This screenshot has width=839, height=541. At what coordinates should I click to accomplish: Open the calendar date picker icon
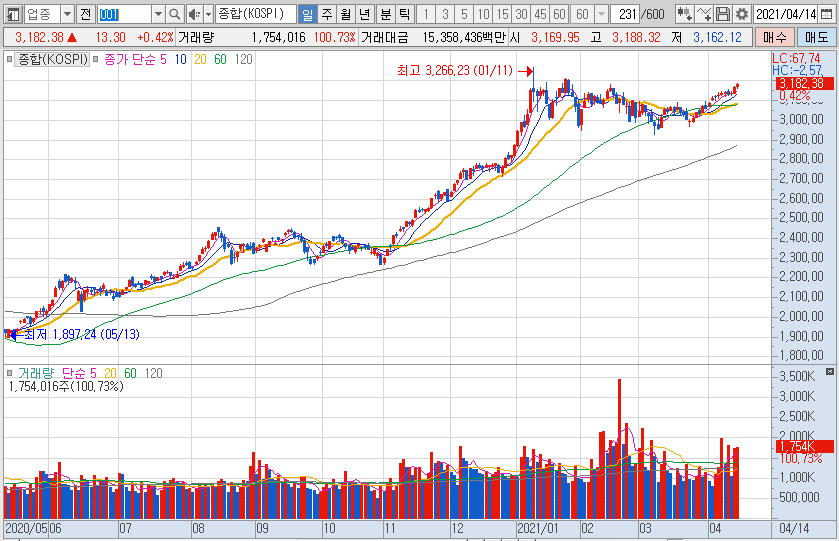[827, 14]
